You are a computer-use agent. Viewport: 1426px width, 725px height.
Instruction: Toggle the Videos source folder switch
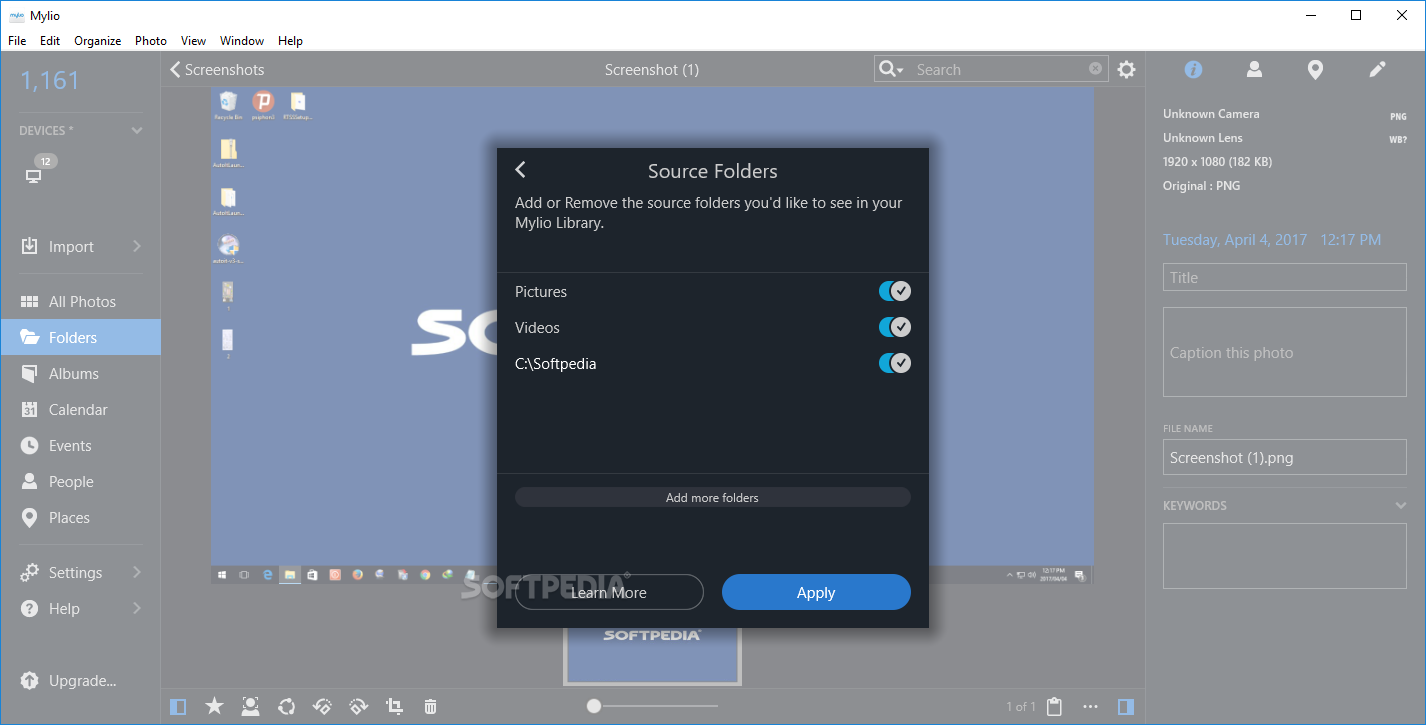[x=894, y=327]
